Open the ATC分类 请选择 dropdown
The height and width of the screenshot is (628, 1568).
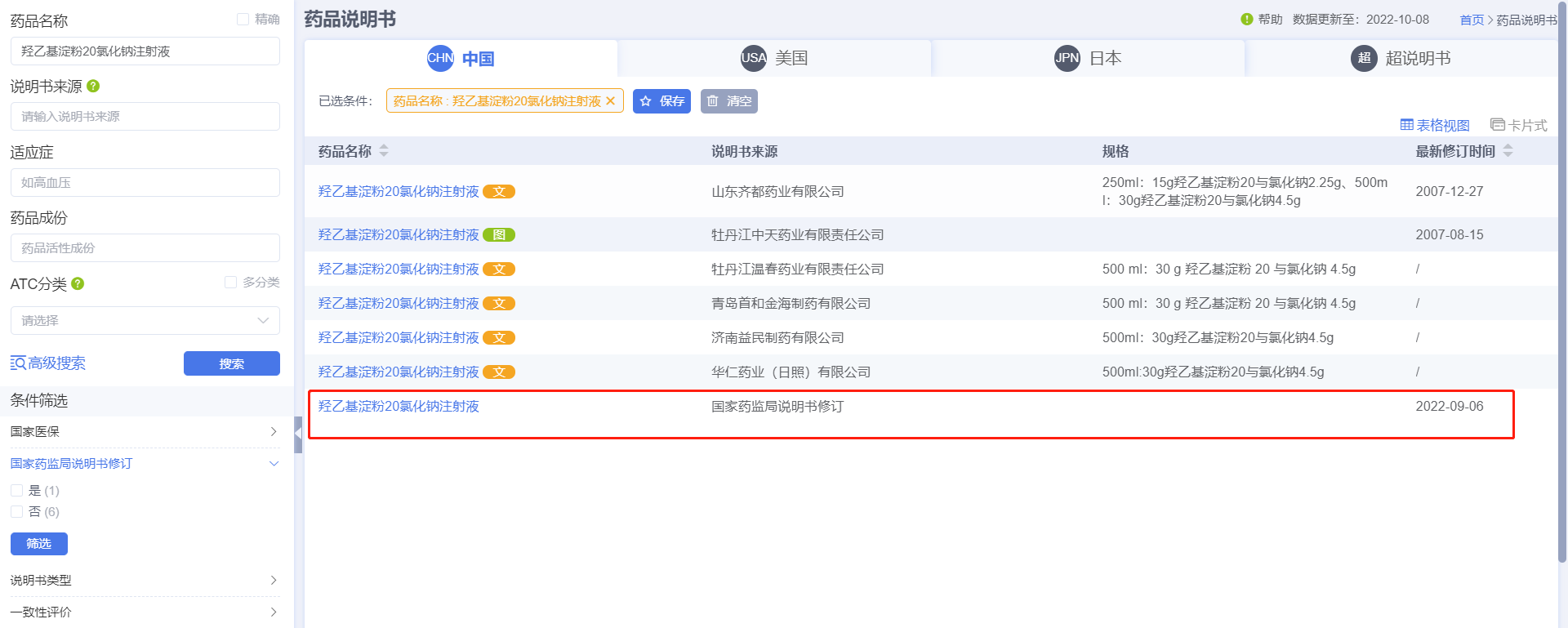(145, 320)
